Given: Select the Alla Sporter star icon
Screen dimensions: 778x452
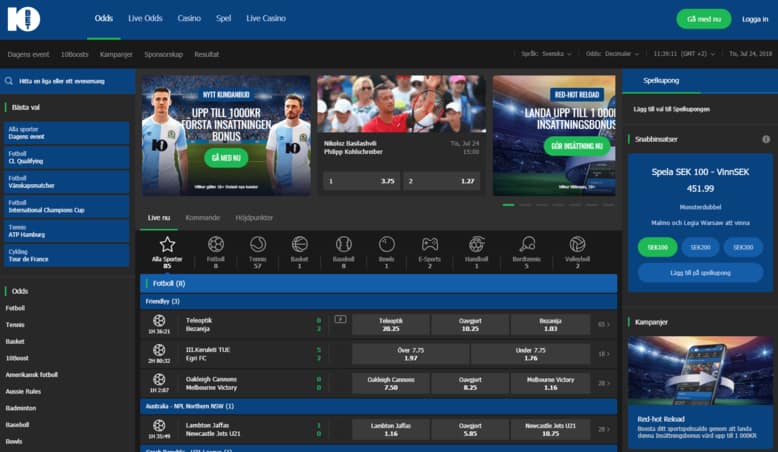Looking at the screenshot, I should 167,245.
